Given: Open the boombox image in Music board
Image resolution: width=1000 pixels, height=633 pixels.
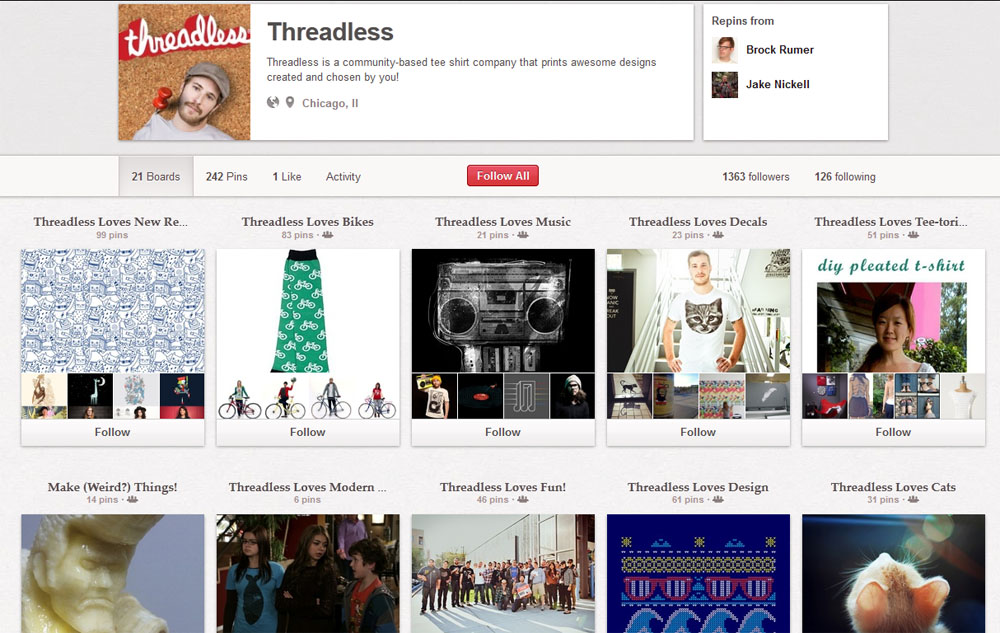Looking at the screenshot, I should click(x=503, y=310).
